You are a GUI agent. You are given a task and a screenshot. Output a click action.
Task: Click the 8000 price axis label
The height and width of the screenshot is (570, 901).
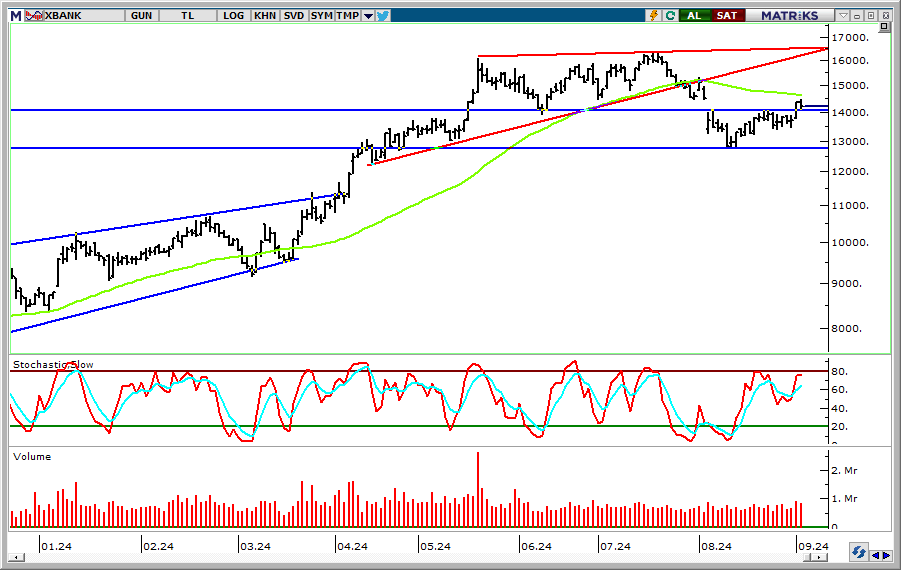click(847, 329)
